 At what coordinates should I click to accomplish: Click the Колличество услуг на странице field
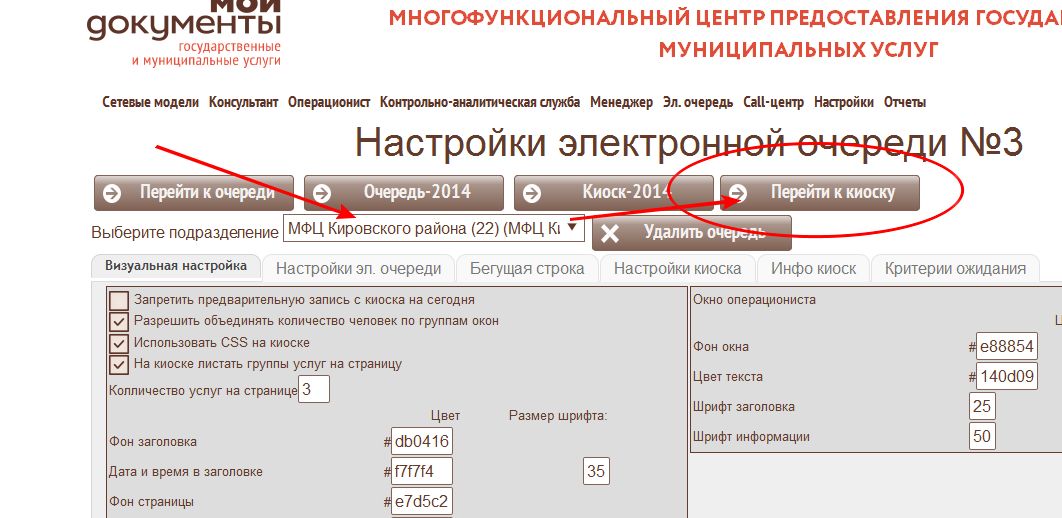[314, 390]
